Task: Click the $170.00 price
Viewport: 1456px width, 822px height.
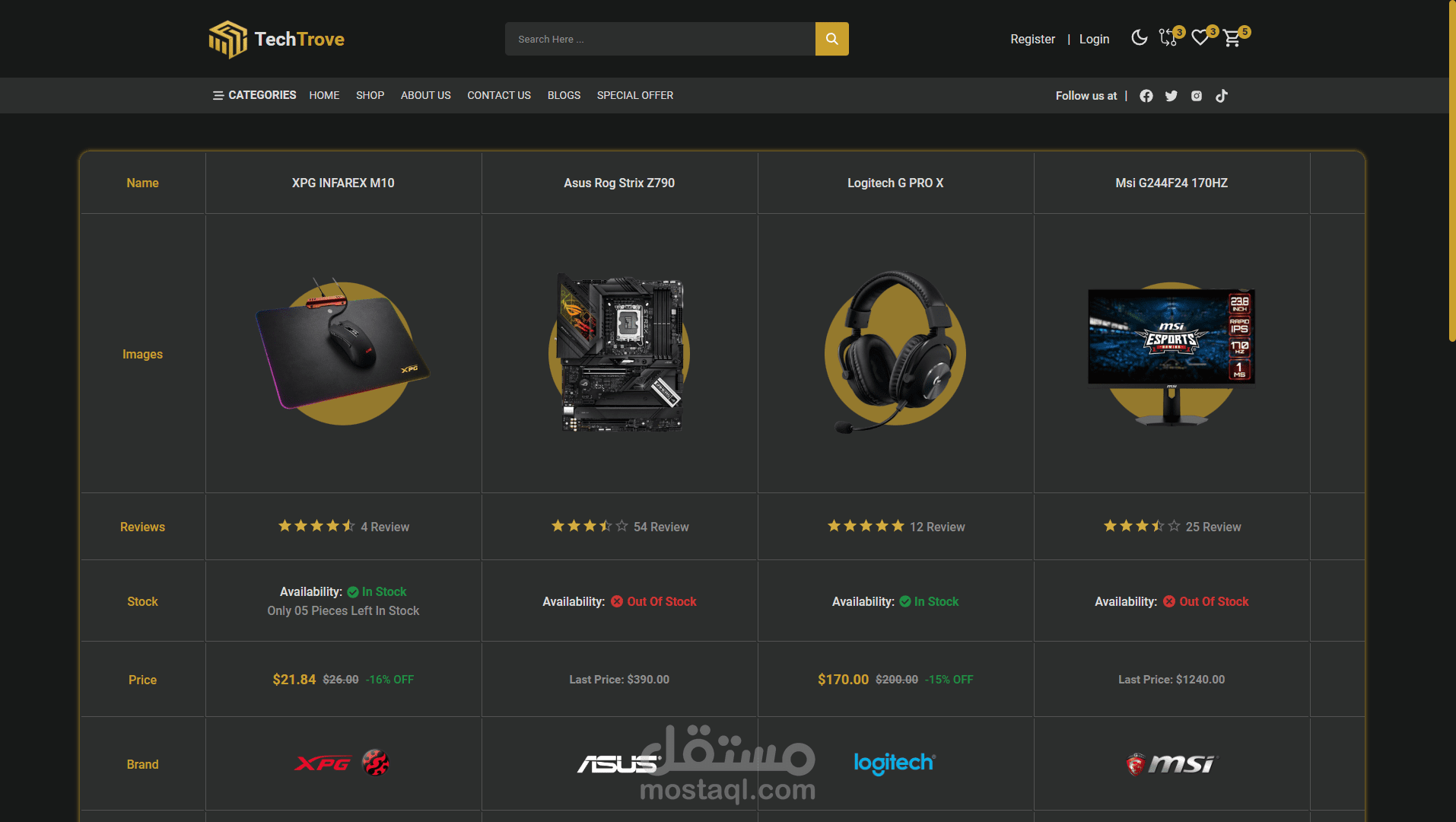Action: pyautogui.click(x=843, y=679)
